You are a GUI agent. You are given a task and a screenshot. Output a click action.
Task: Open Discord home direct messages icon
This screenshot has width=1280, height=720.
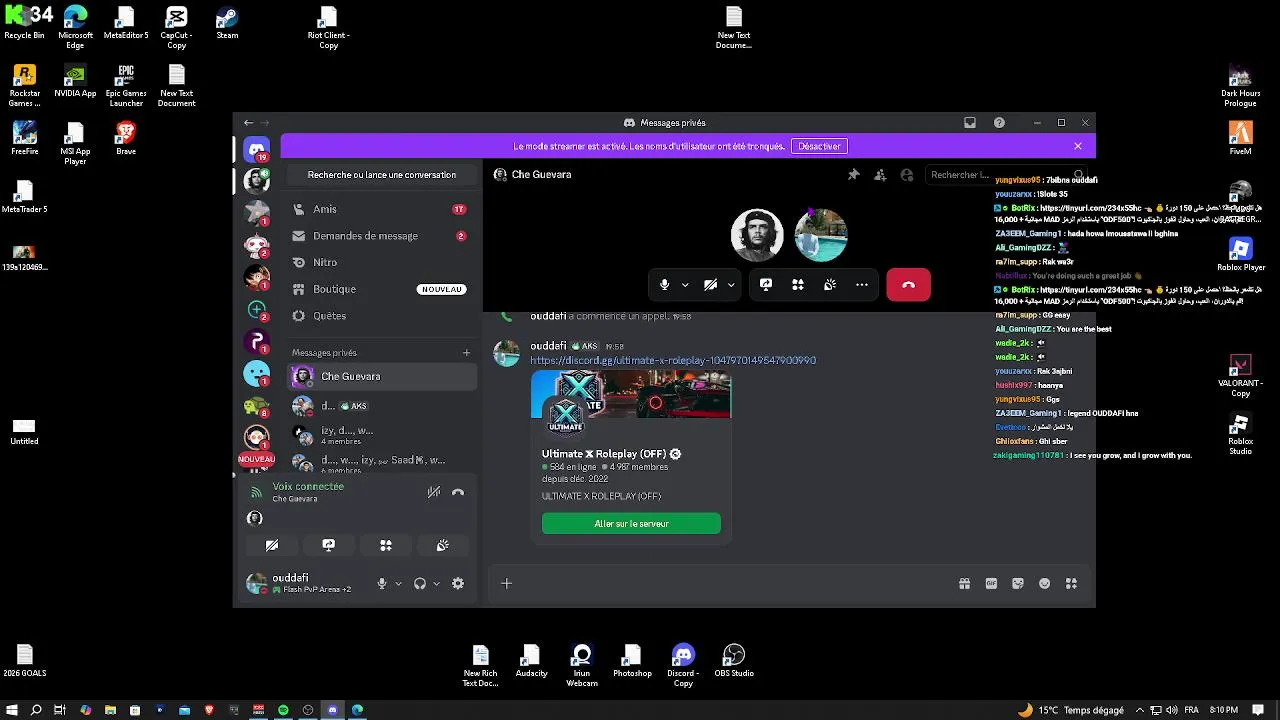point(257,149)
